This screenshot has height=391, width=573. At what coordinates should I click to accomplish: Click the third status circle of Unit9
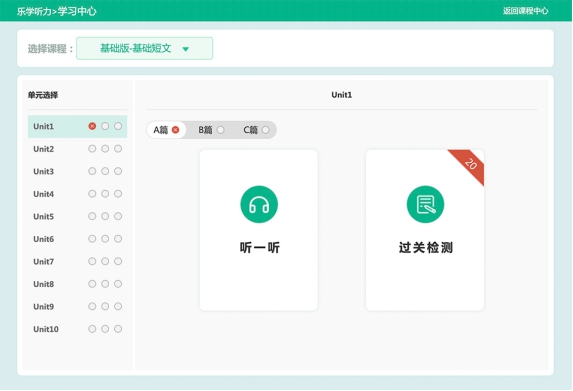118,307
